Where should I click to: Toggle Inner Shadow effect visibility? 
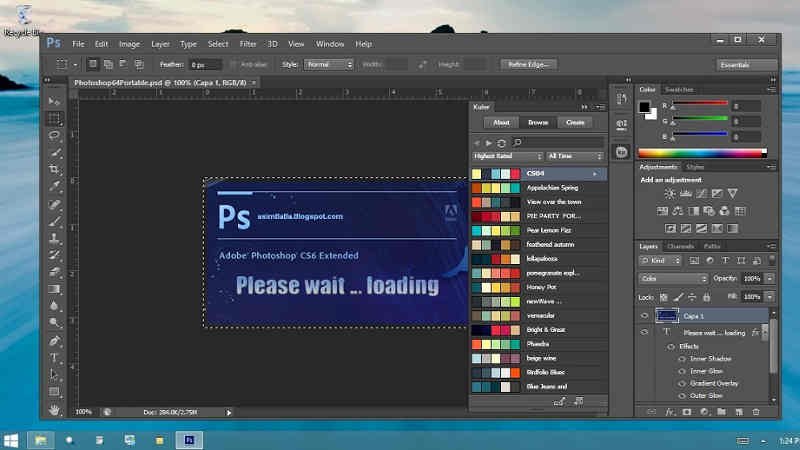pos(682,359)
